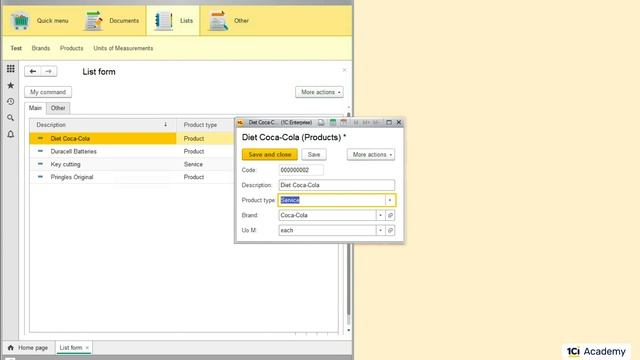The image size is (640, 360).
Task: Close the List form page with X
Action: [x=344, y=70]
